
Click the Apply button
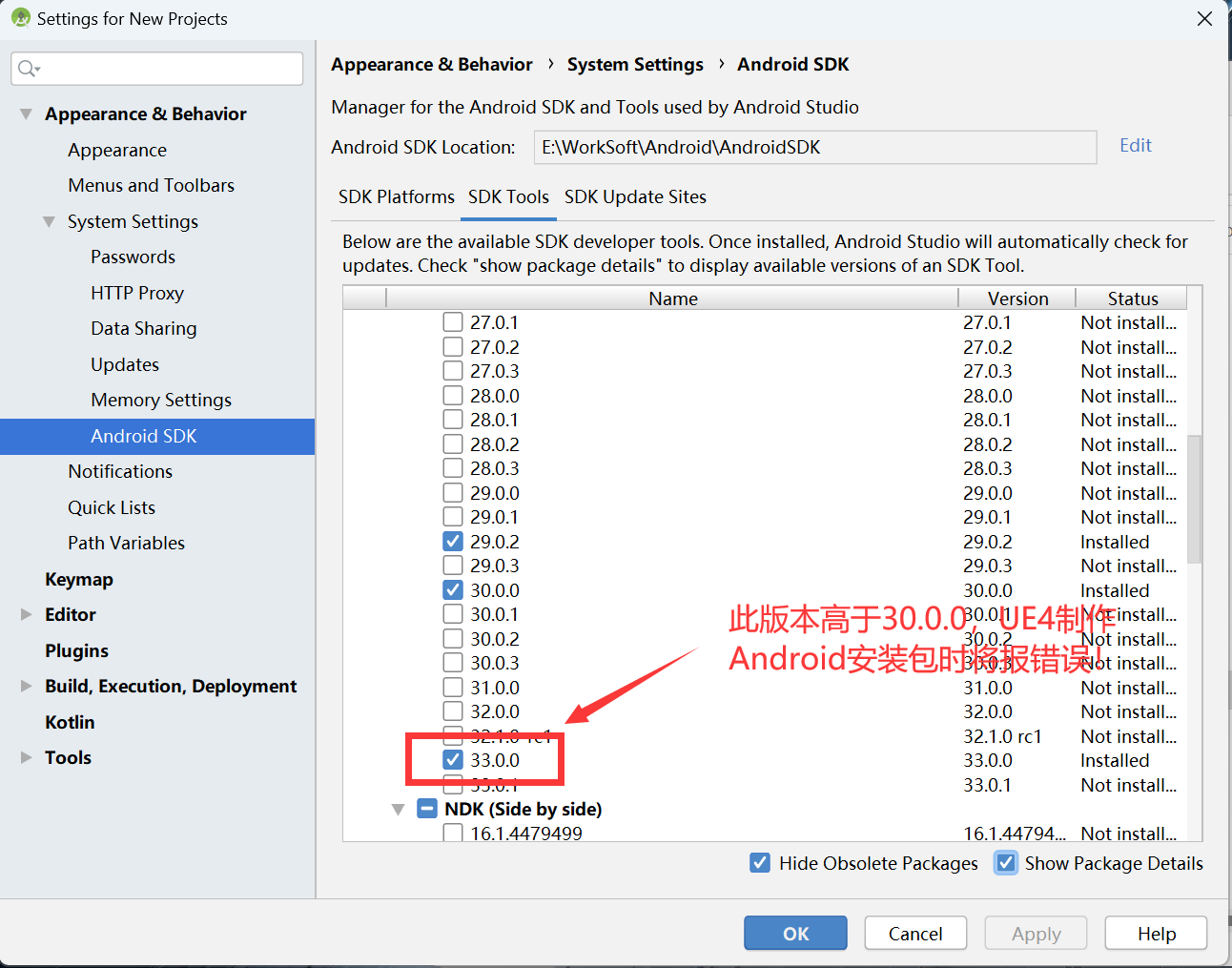click(x=1036, y=934)
